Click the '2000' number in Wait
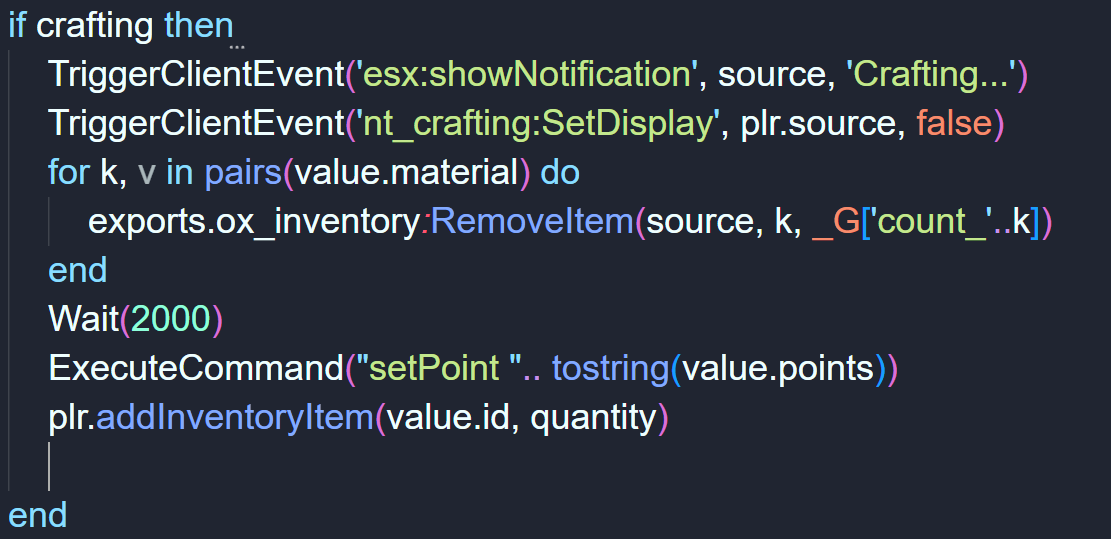 tap(171, 319)
